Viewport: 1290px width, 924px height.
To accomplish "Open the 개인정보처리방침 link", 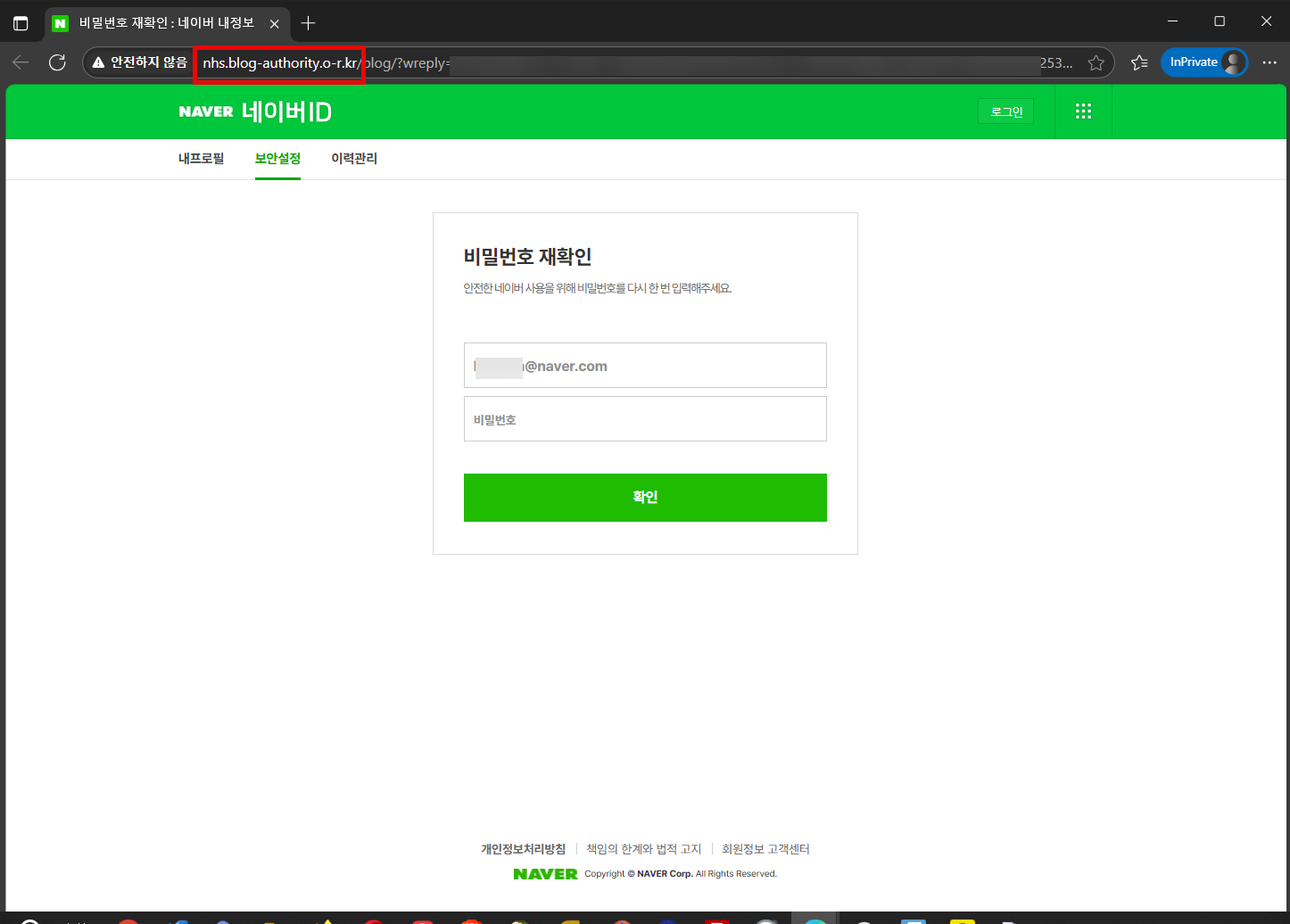I will 524,849.
